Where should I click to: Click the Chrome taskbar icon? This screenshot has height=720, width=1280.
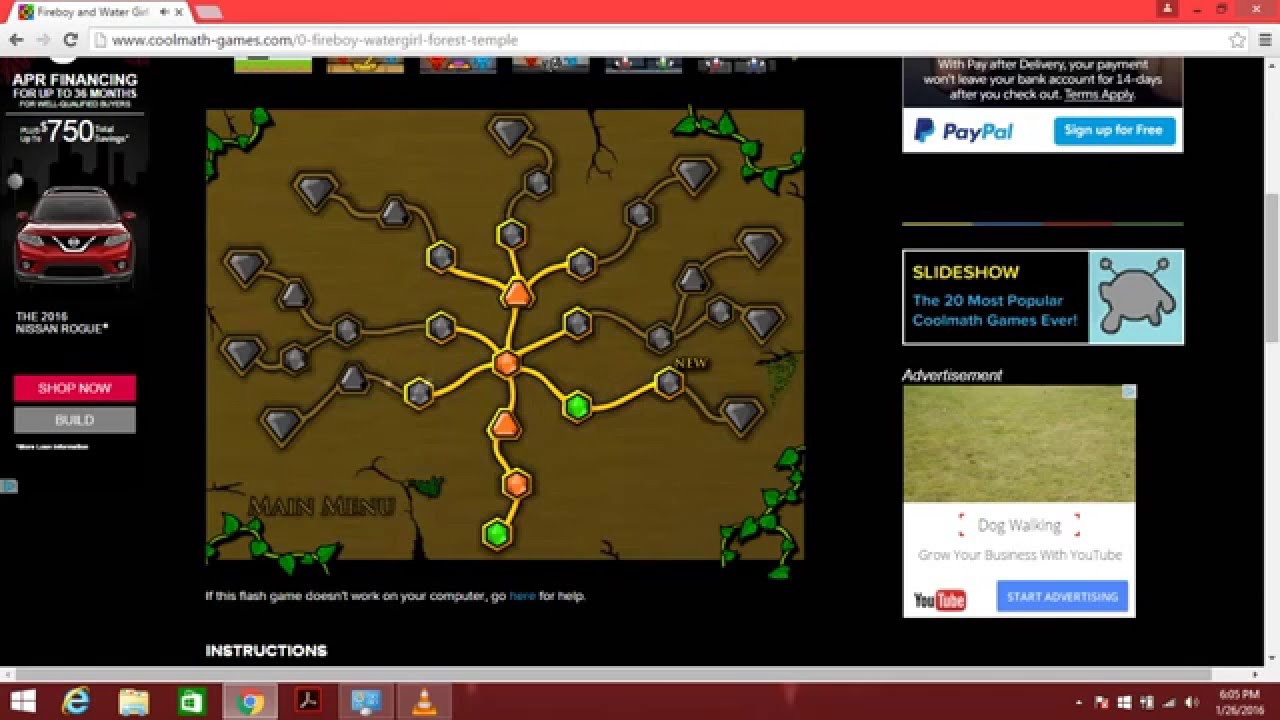click(x=250, y=701)
